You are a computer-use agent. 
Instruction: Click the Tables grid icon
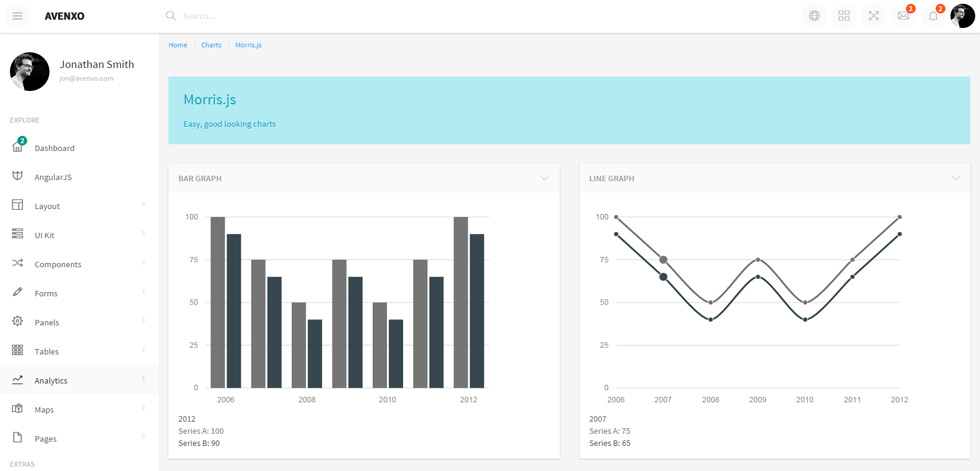click(18, 350)
